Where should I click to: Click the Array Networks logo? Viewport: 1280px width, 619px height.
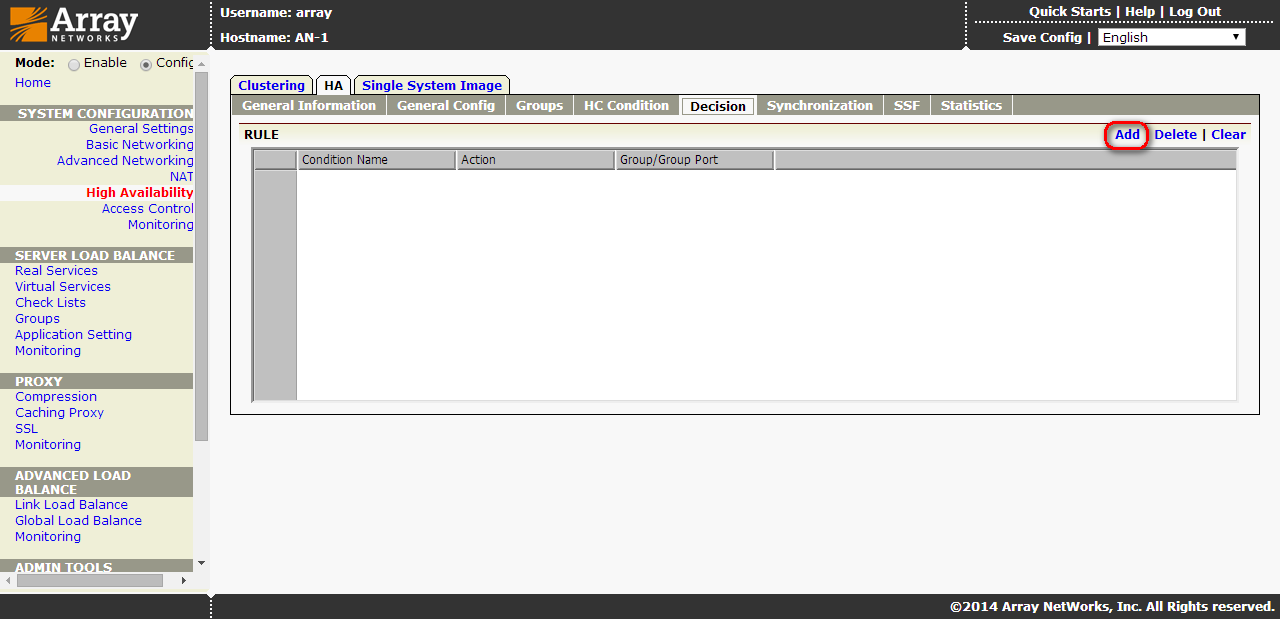[74, 24]
